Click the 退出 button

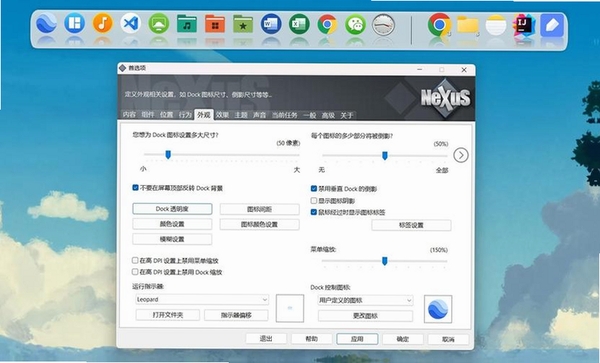(266, 339)
